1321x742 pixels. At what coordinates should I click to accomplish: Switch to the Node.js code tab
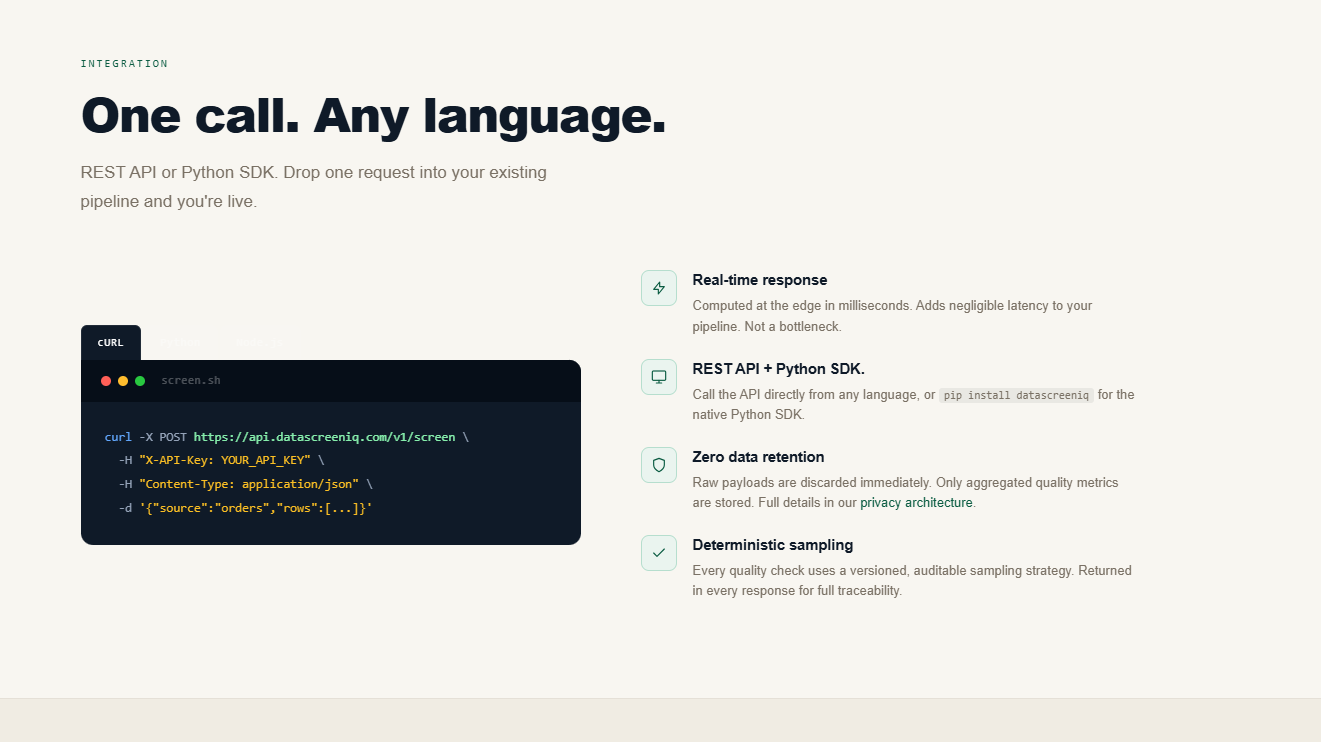[257, 342]
